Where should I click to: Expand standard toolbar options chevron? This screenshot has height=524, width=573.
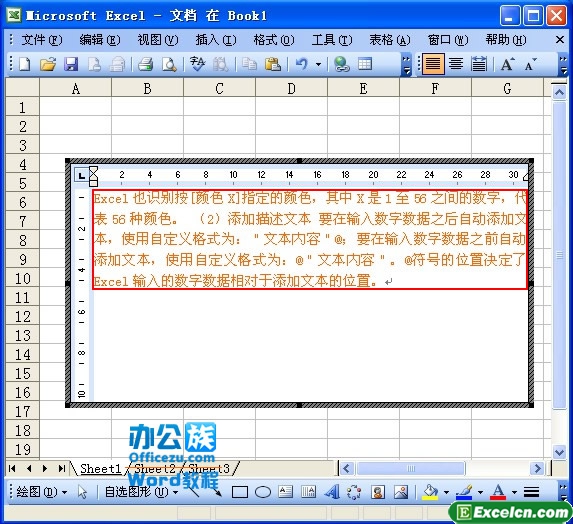[406, 65]
